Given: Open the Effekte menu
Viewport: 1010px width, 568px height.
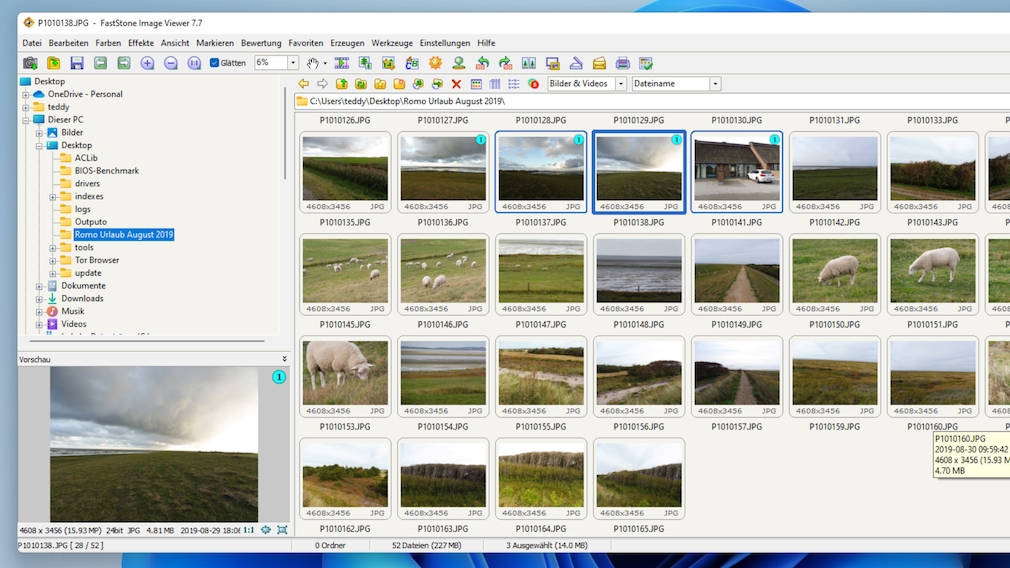Looking at the screenshot, I should (x=140, y=43).
